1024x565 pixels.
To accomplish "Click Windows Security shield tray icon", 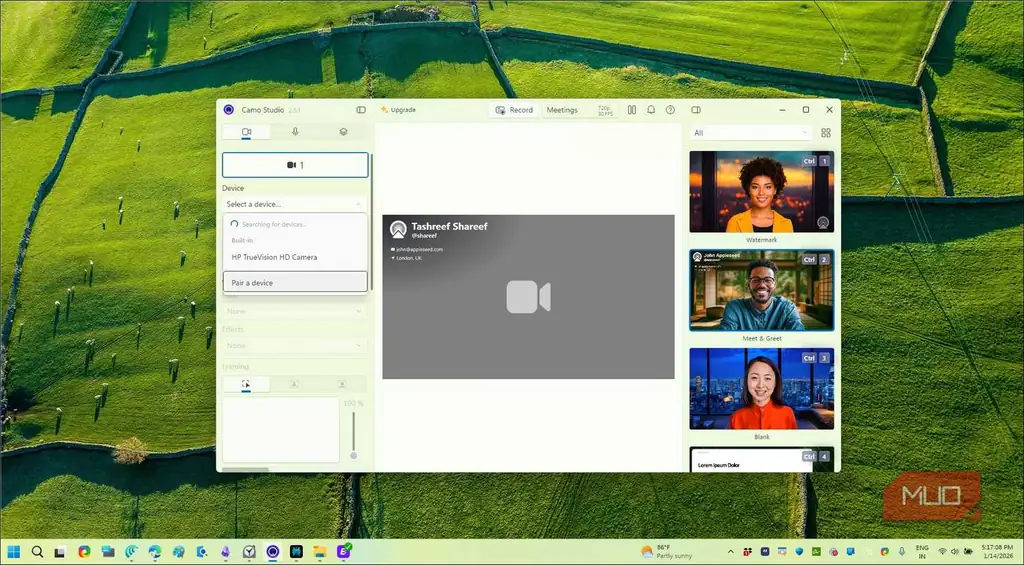I will pyautogui.click(x=799, y=552).
